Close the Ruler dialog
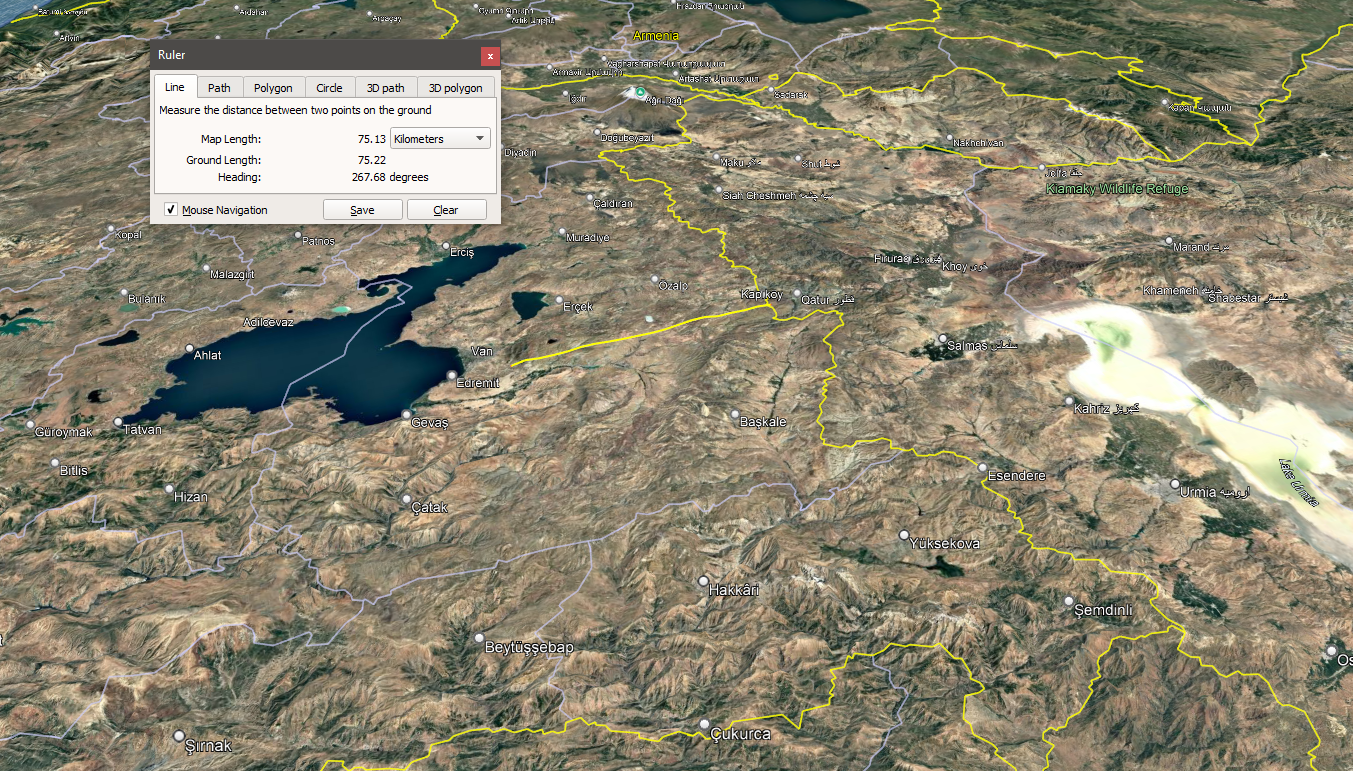The height and width of the screenshot is (771, 1353). click(x=490, y=56)
